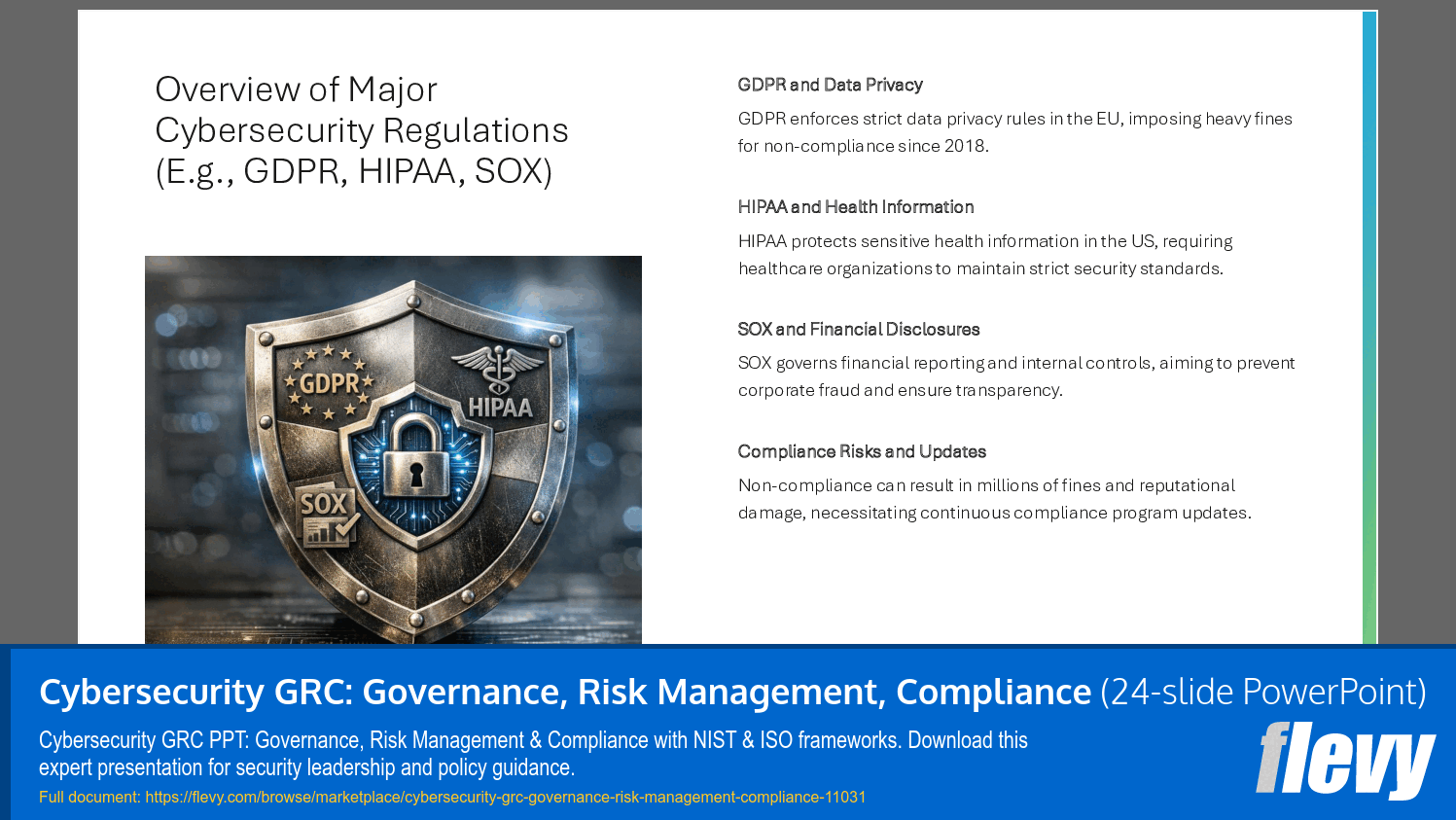Click the Compliance Risks and Updates heading
1456x820 pixels.
862,450
